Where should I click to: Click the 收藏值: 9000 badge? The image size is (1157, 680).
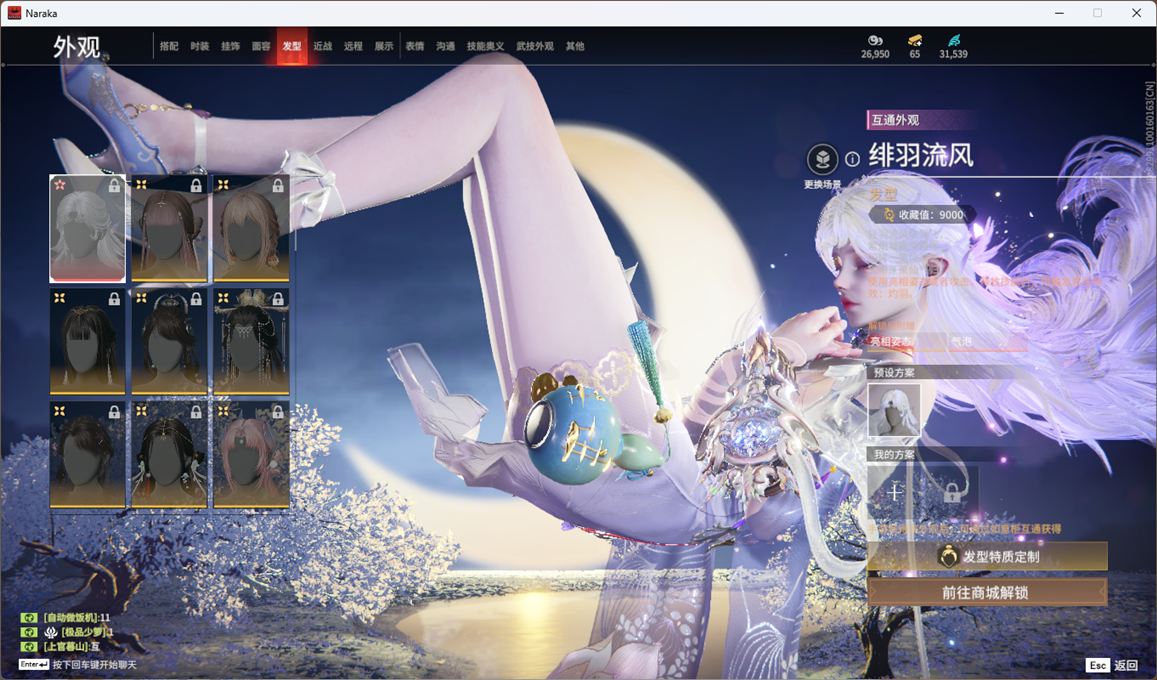pyautogui.click(x=924, y=215)
